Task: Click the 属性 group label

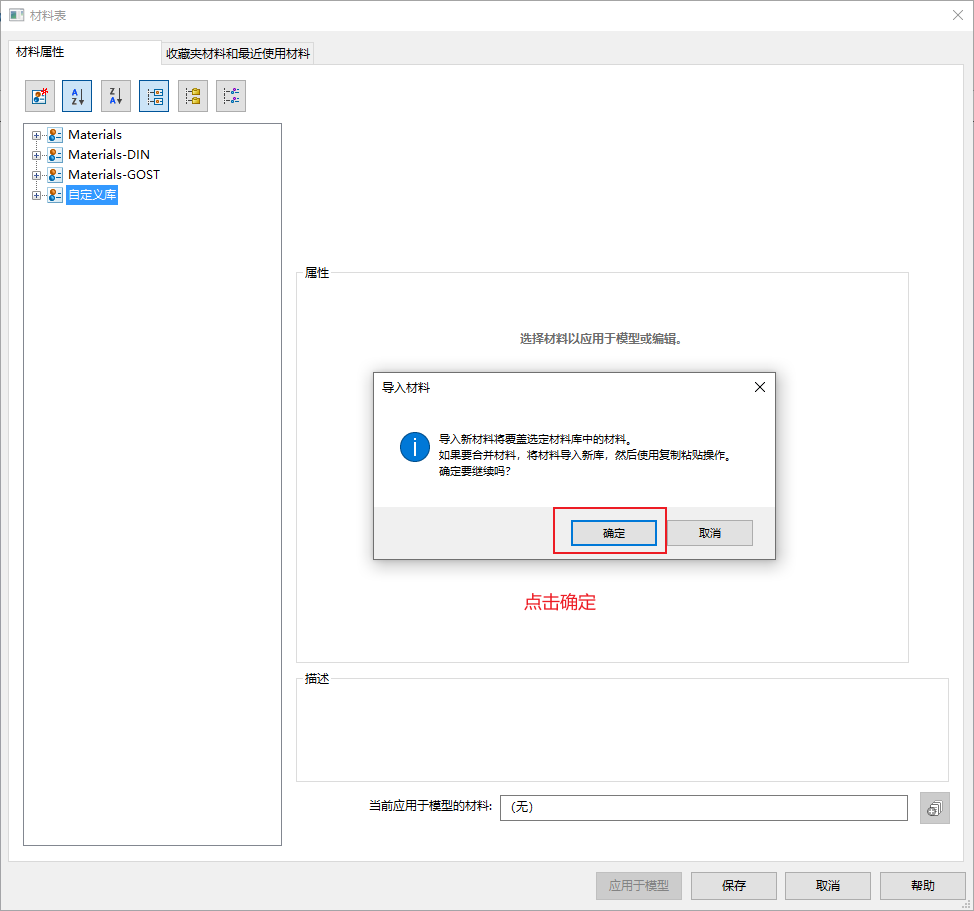Action: tap(317, 273)
